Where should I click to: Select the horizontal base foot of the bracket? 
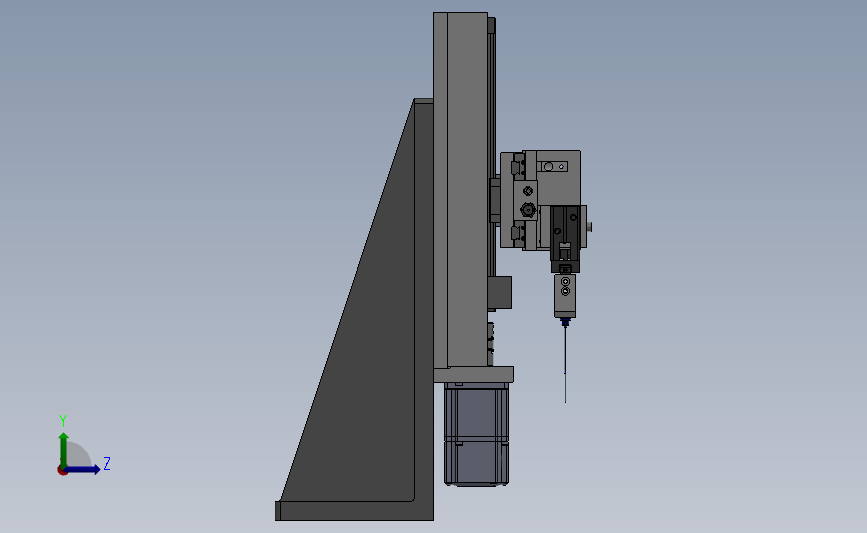point(354,511)
